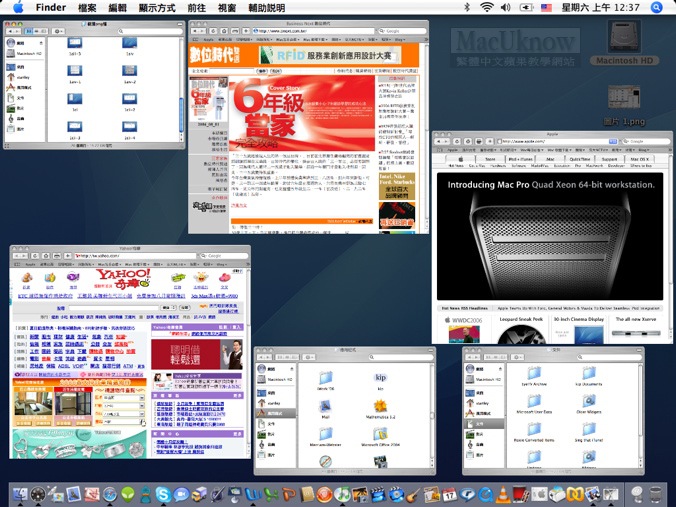Click the Cover Story banner on Business Next page
Screen dimensions: 676x507
[302, 113]
